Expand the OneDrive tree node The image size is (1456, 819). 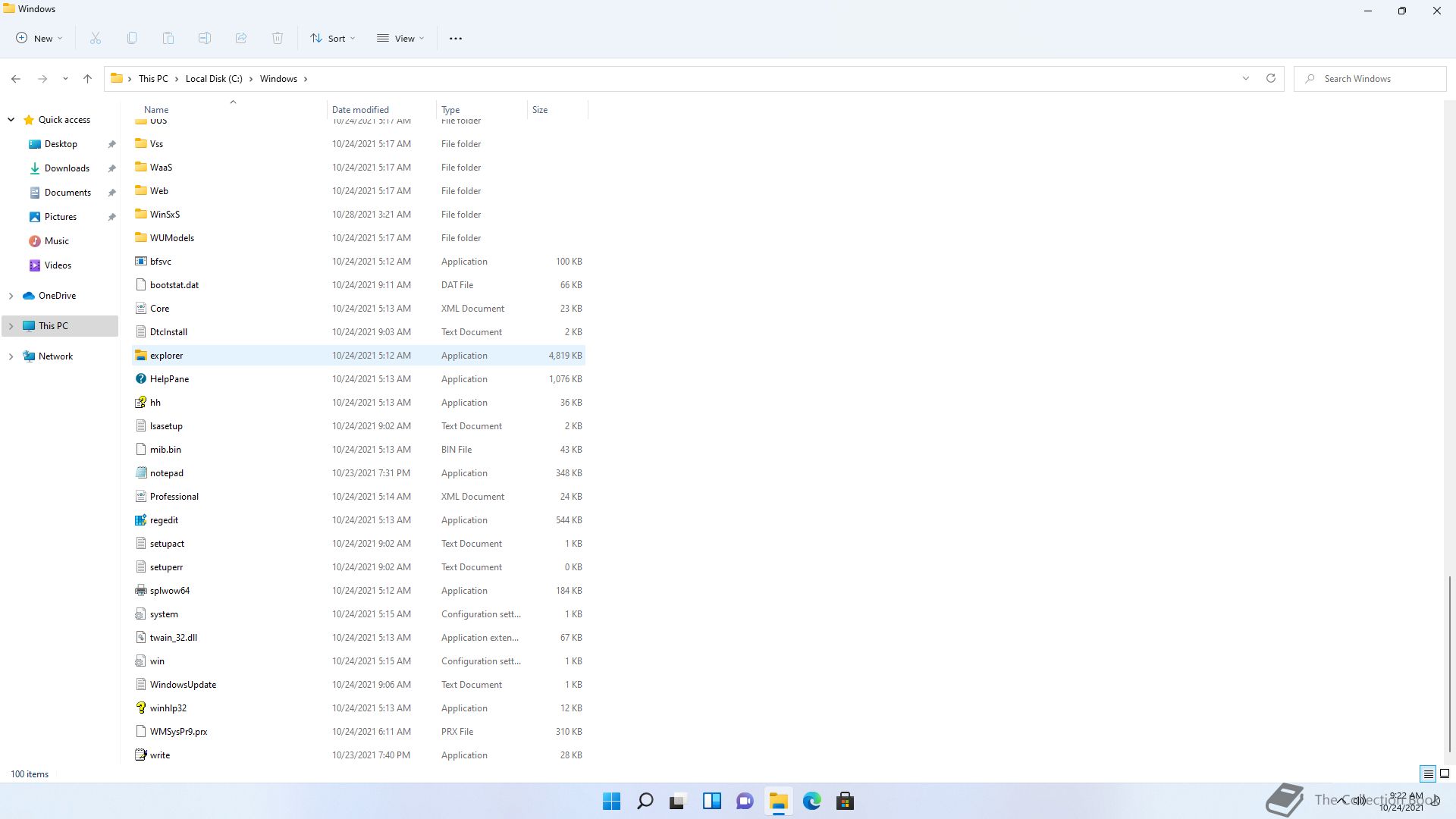pos(11,296)
